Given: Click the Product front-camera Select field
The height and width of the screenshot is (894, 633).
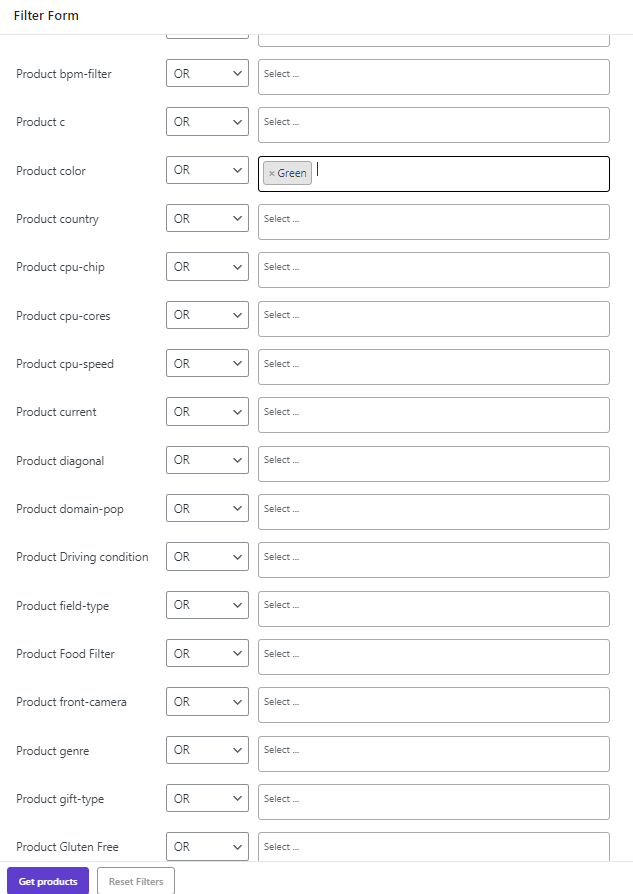Looking at the screenshot, I should pos(433,705).
